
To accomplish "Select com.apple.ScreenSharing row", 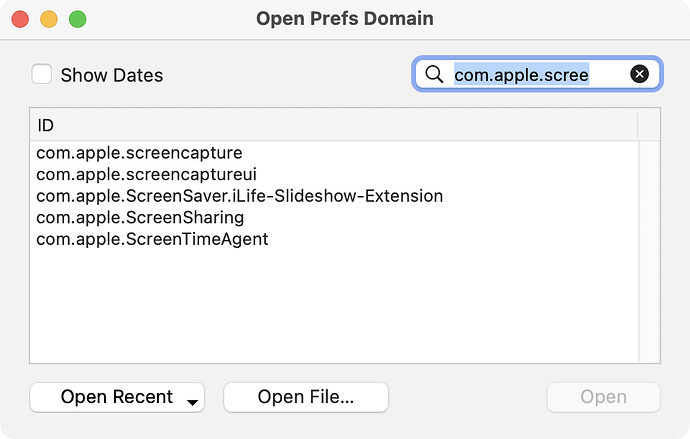I will pyautogui.click(x=334, y=217).
